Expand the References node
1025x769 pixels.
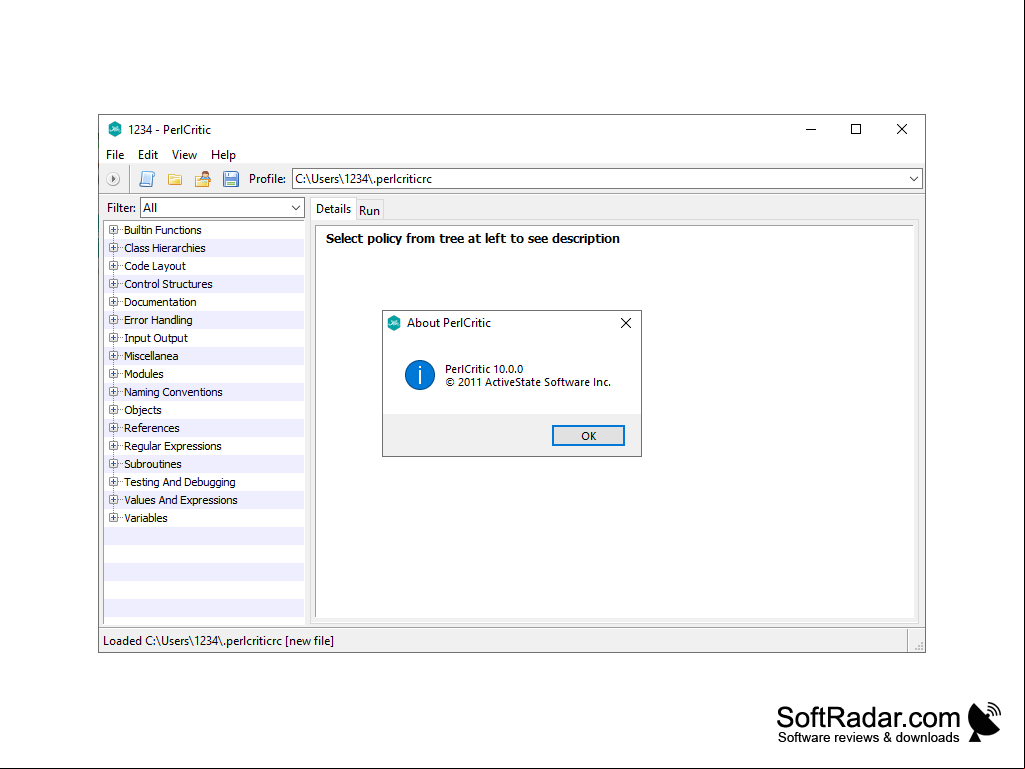pos(114,428)
